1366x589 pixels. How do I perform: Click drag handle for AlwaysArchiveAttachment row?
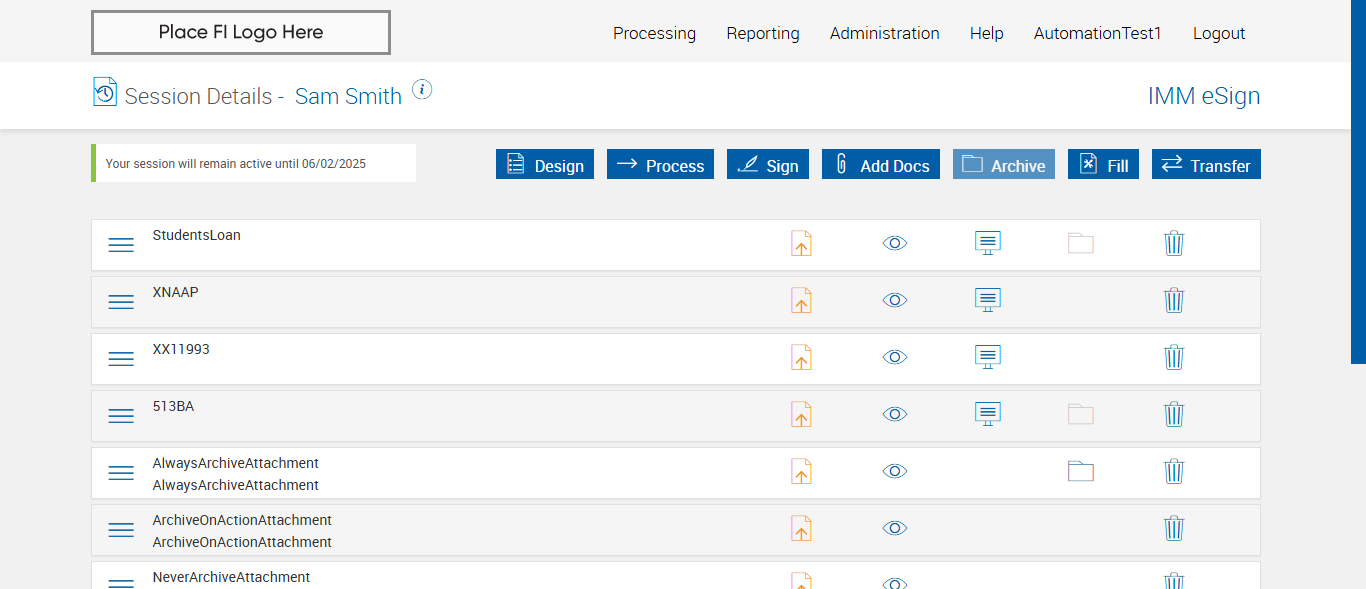click(121, 473)
